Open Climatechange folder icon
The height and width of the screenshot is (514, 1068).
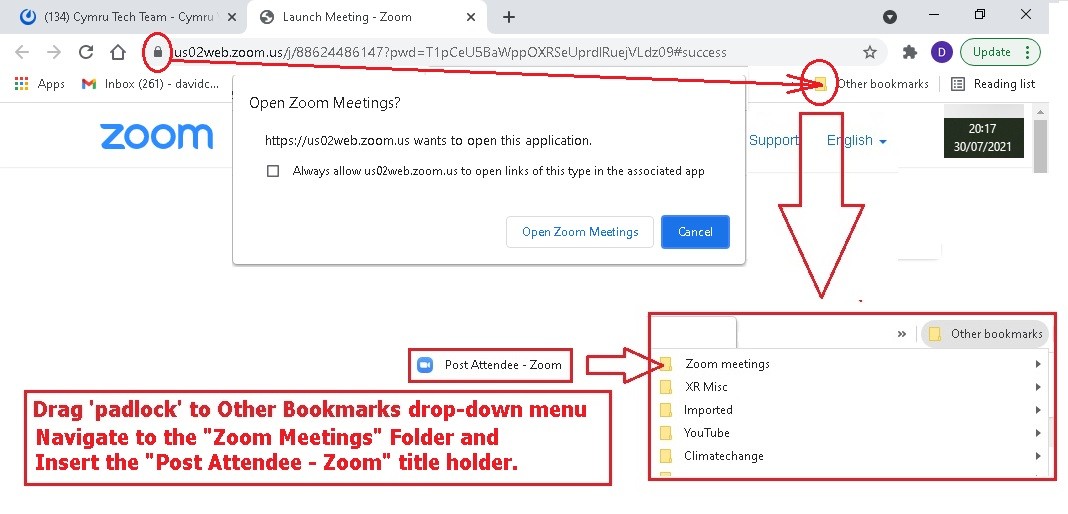[666, 456]
